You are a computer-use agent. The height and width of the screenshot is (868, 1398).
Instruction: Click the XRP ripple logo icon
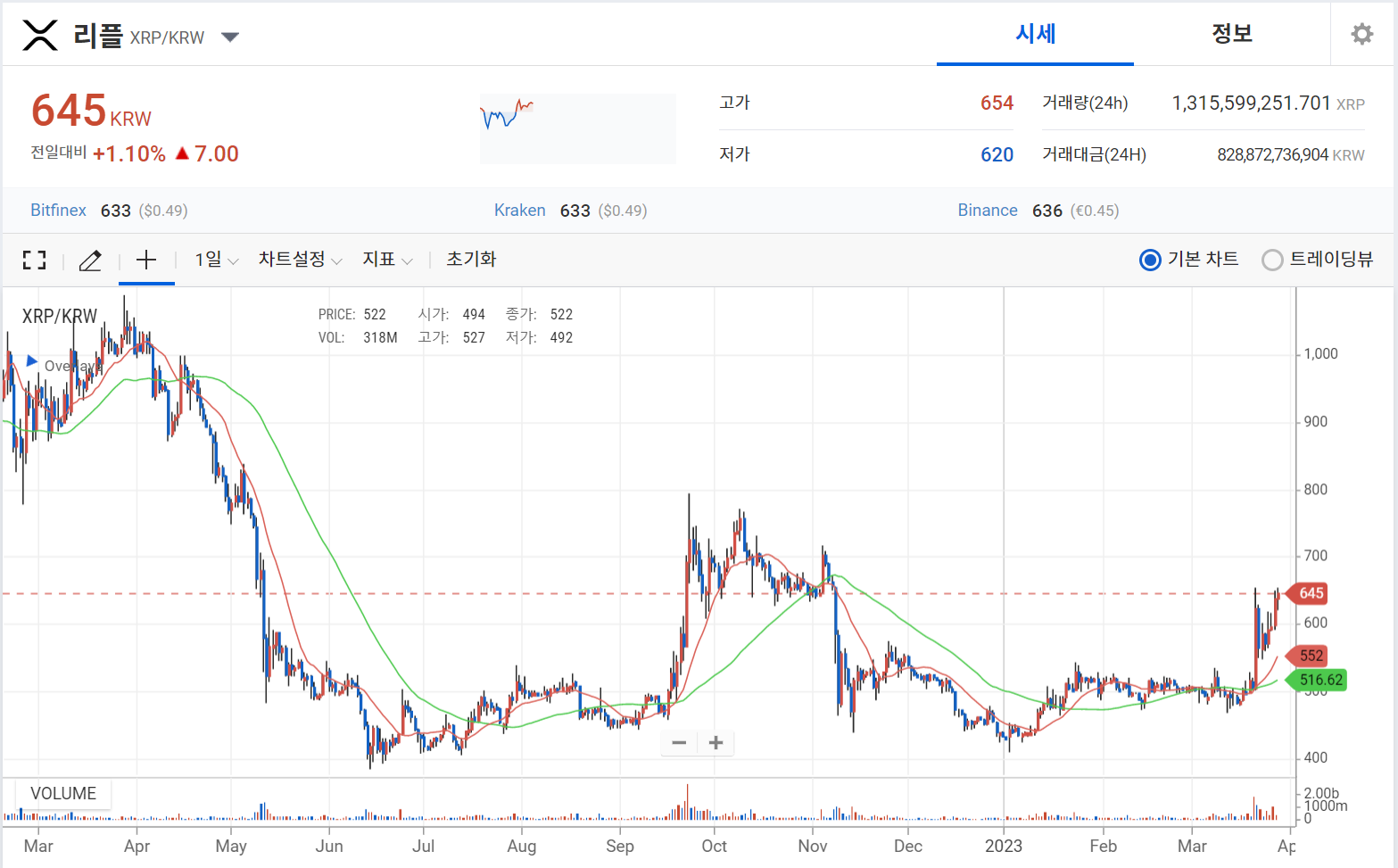click(40, 36)
